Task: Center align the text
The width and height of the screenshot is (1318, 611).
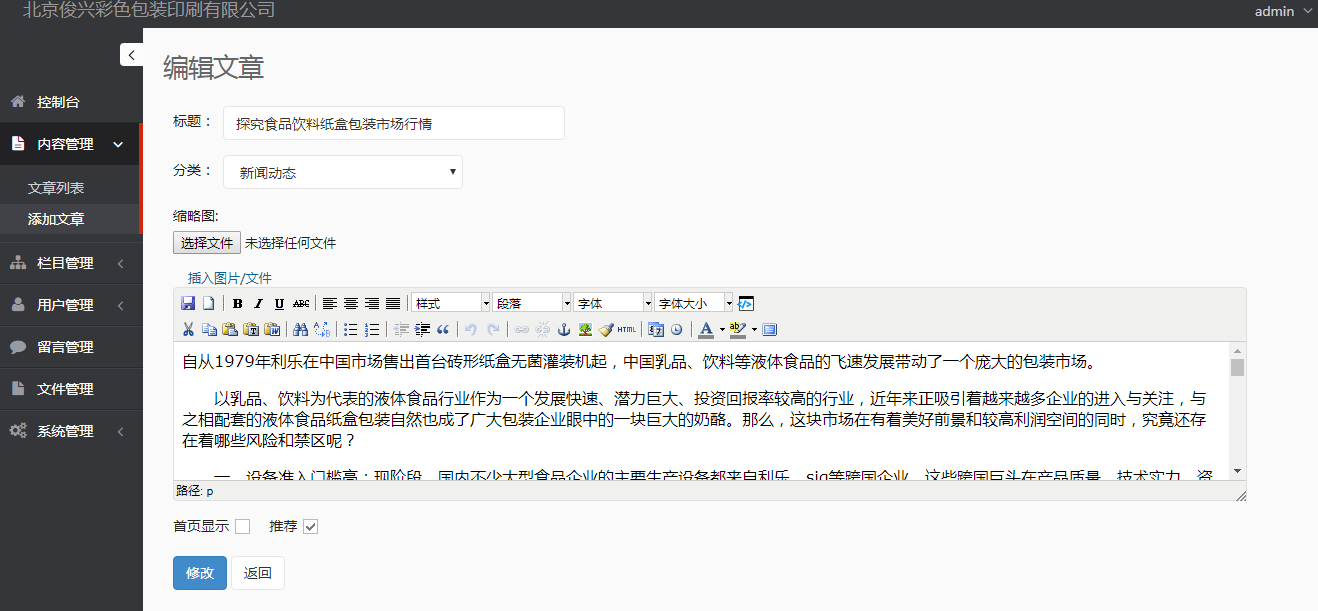Action: (351, 303)
